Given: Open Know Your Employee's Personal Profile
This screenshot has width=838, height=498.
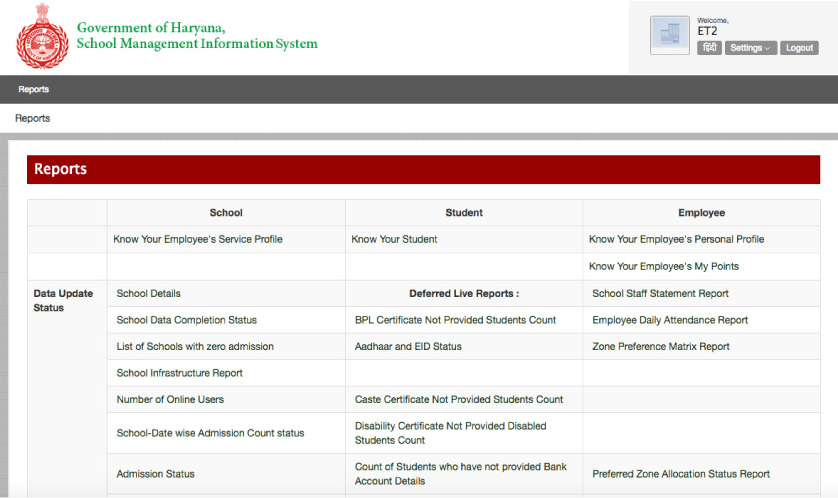Looking at the screenshot, I should (677, 239).
